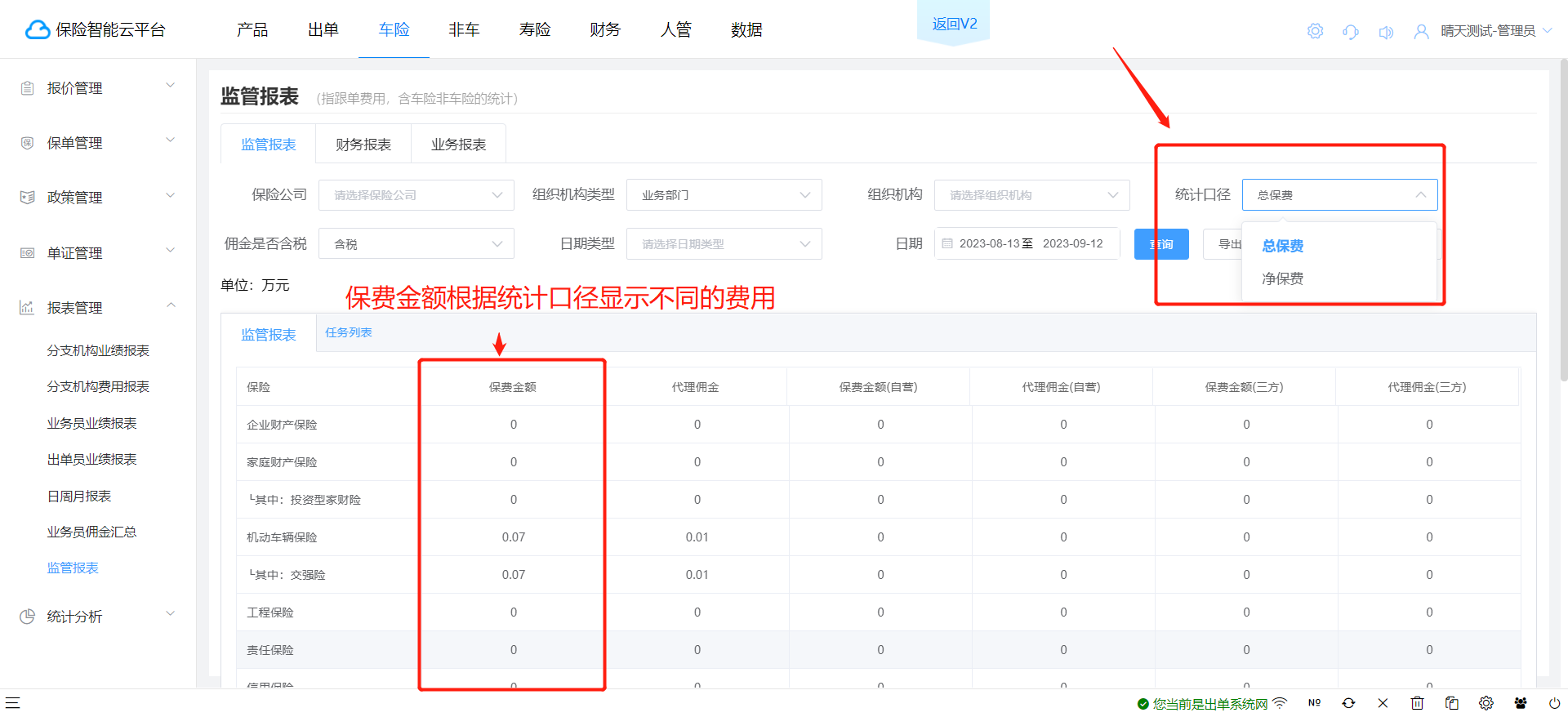1568x717 pixels.
Task: Click the 单证管理 sidebar icon
Action: 27,253
